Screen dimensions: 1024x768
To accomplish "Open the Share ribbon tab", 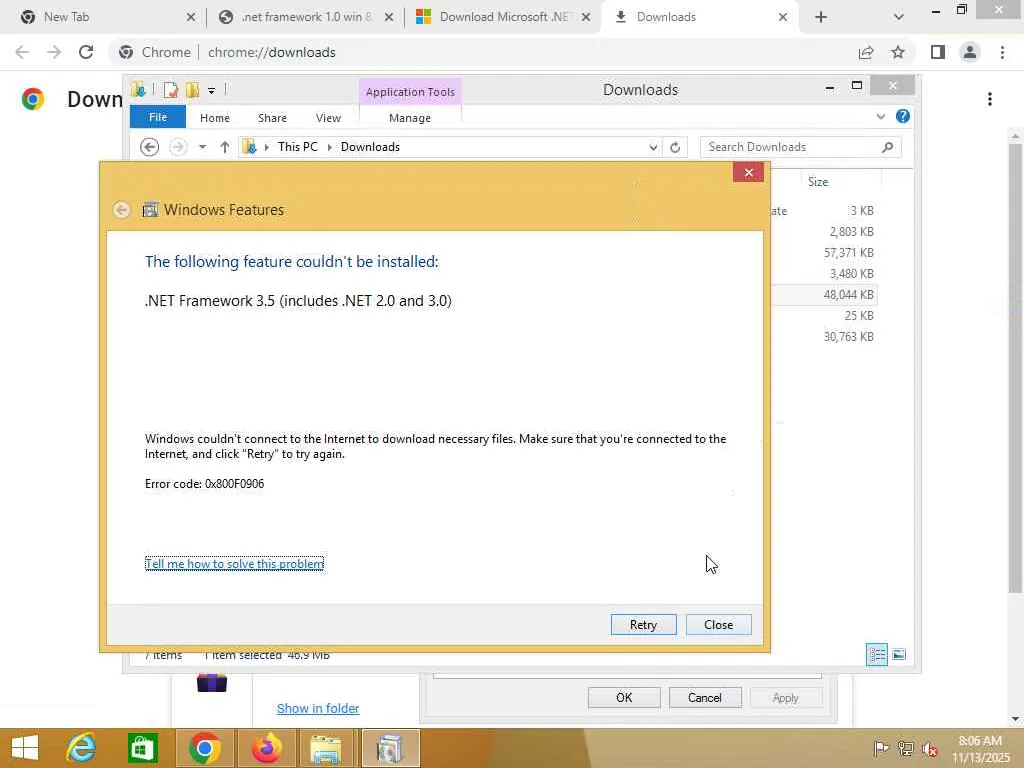I will [272, 118].
